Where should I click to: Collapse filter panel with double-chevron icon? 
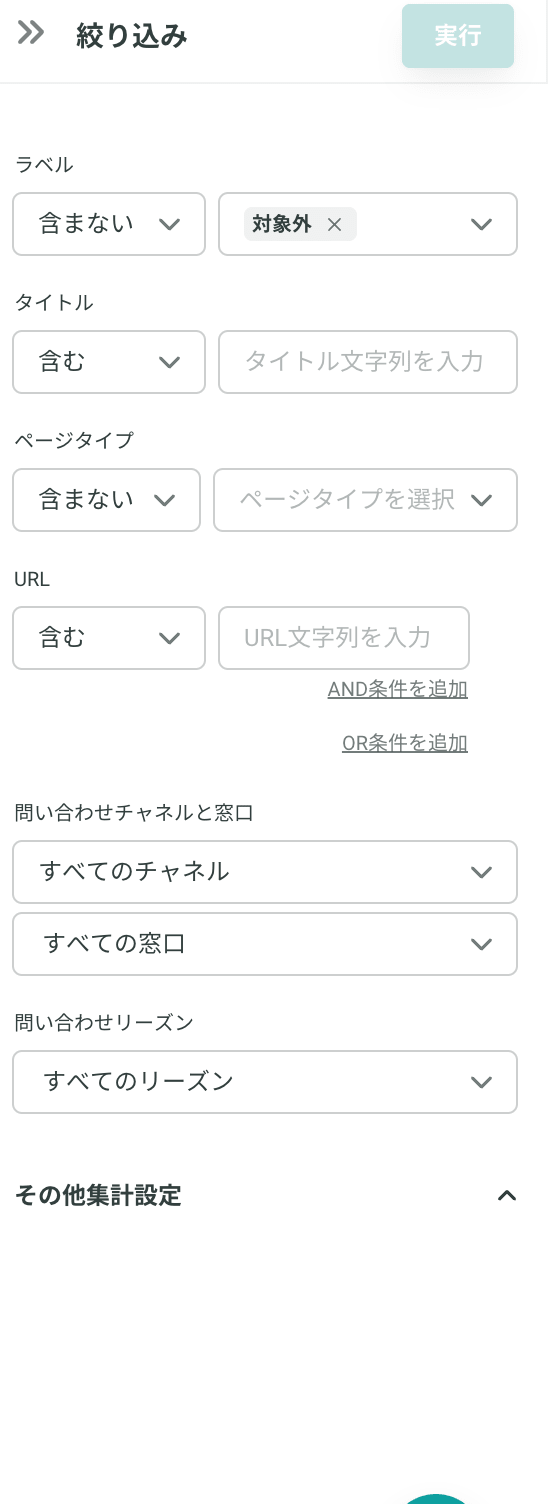(x=31, y=33)
